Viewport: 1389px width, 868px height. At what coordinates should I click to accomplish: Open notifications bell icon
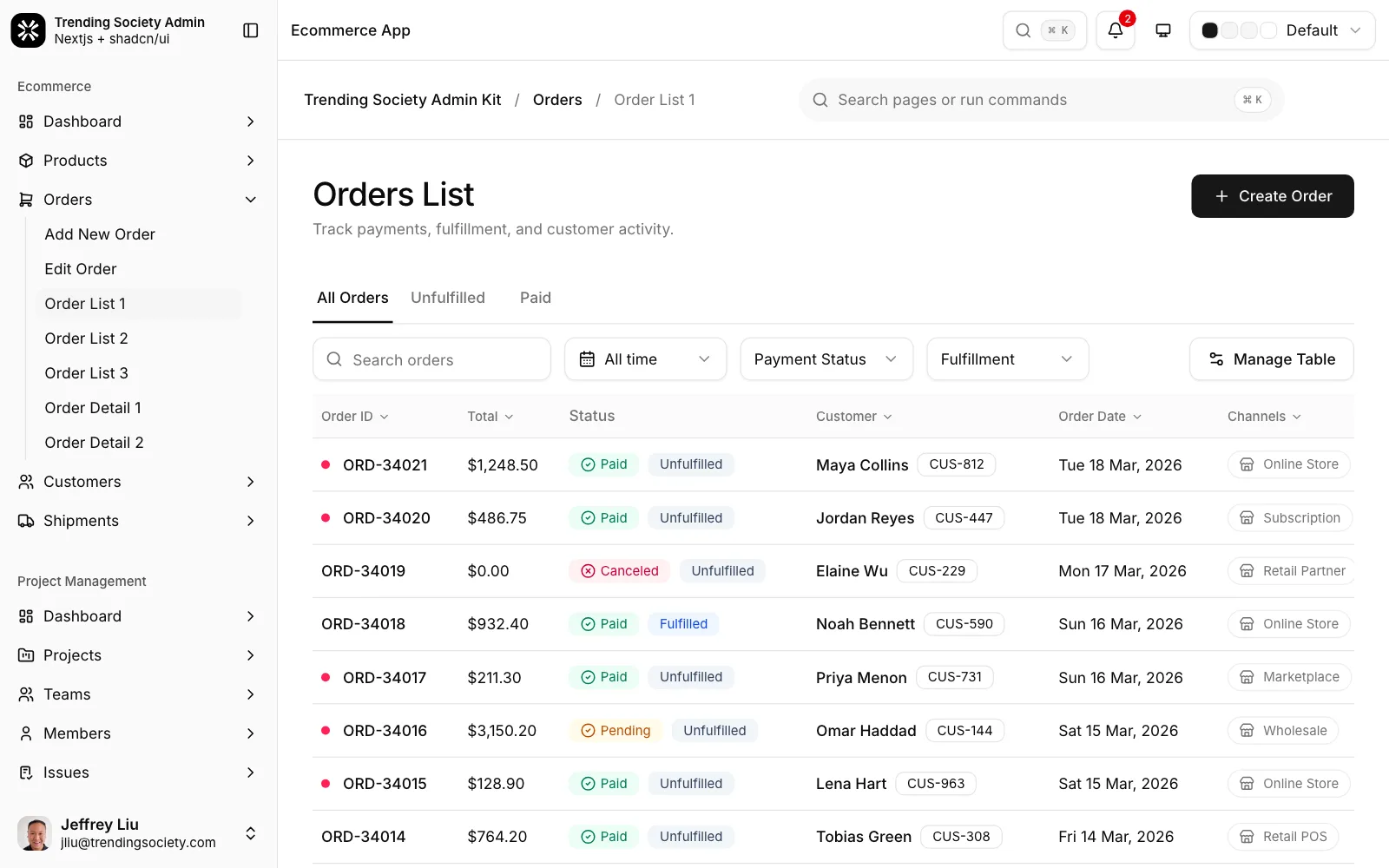(1116, 30)
